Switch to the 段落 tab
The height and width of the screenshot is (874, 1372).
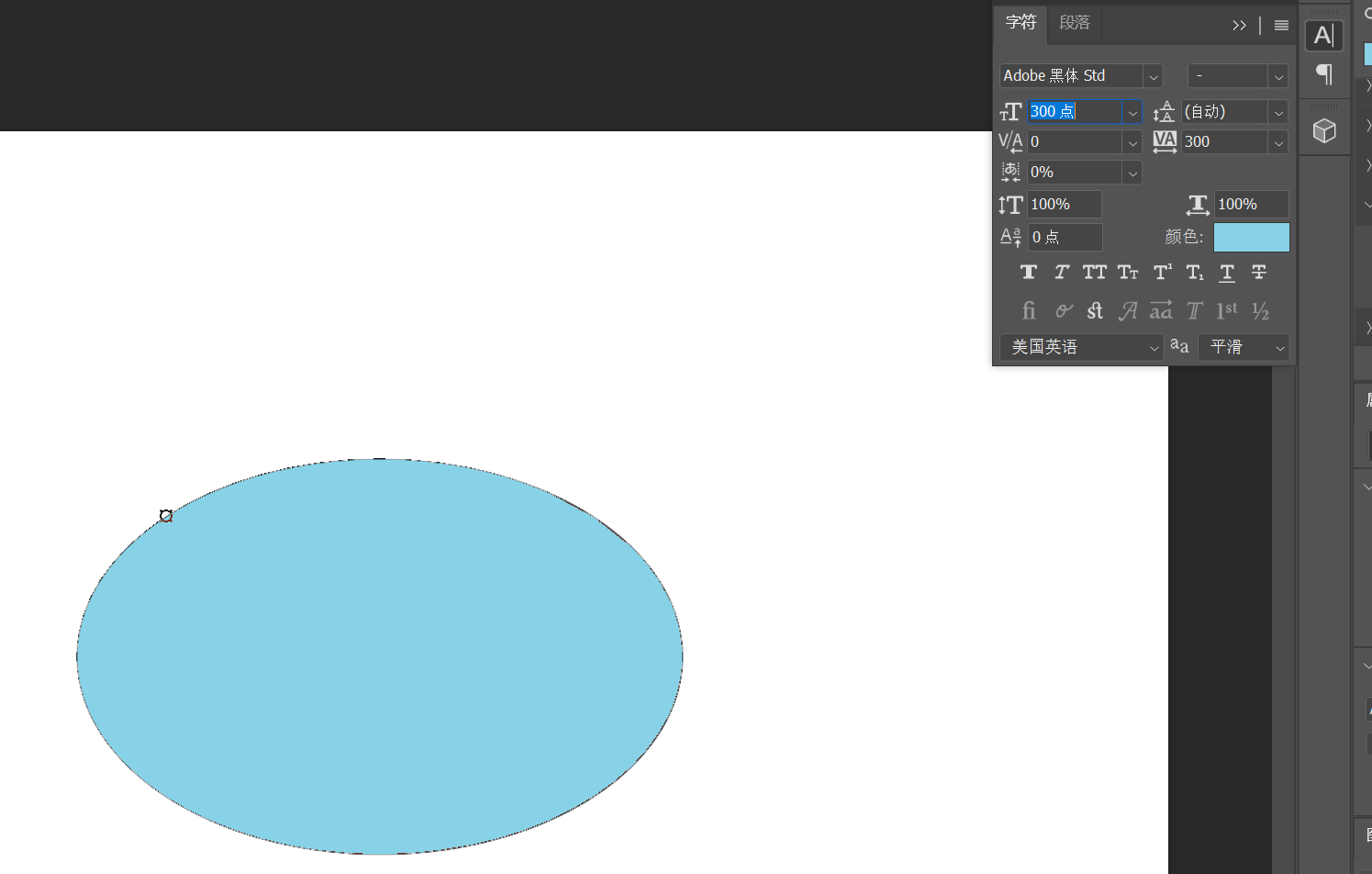coord(1075,23)
